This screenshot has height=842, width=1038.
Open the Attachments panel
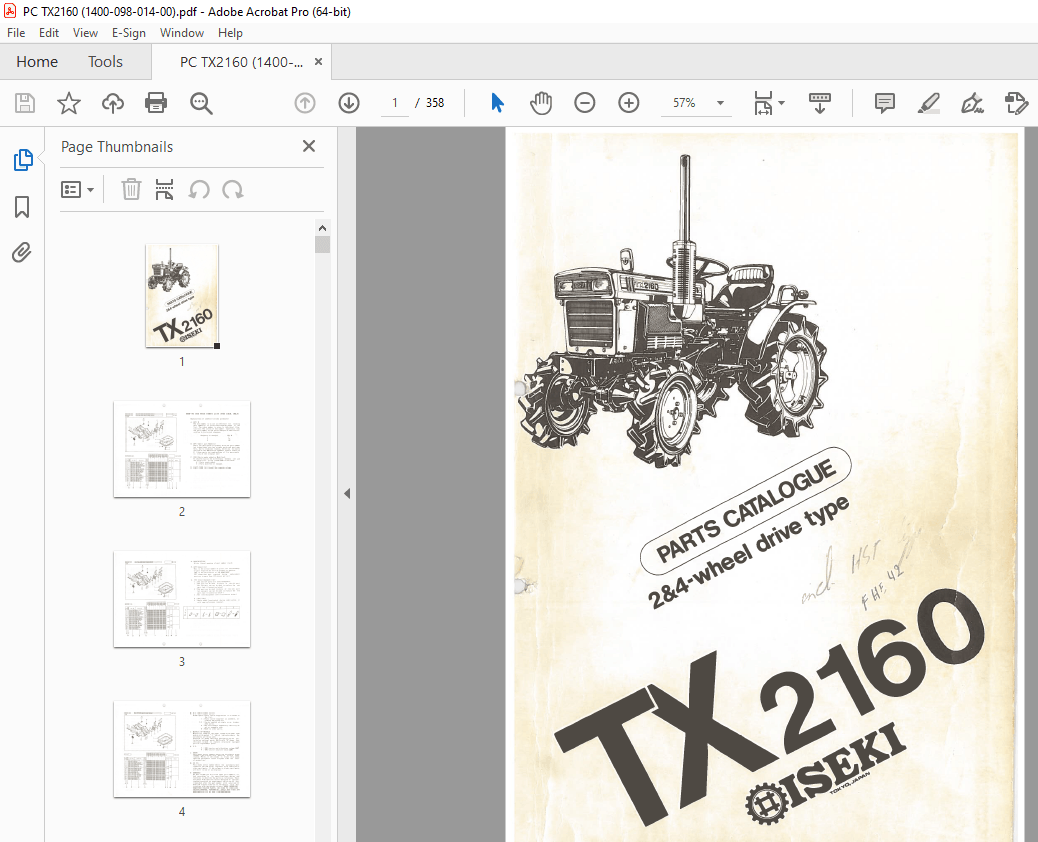point(22,252)
